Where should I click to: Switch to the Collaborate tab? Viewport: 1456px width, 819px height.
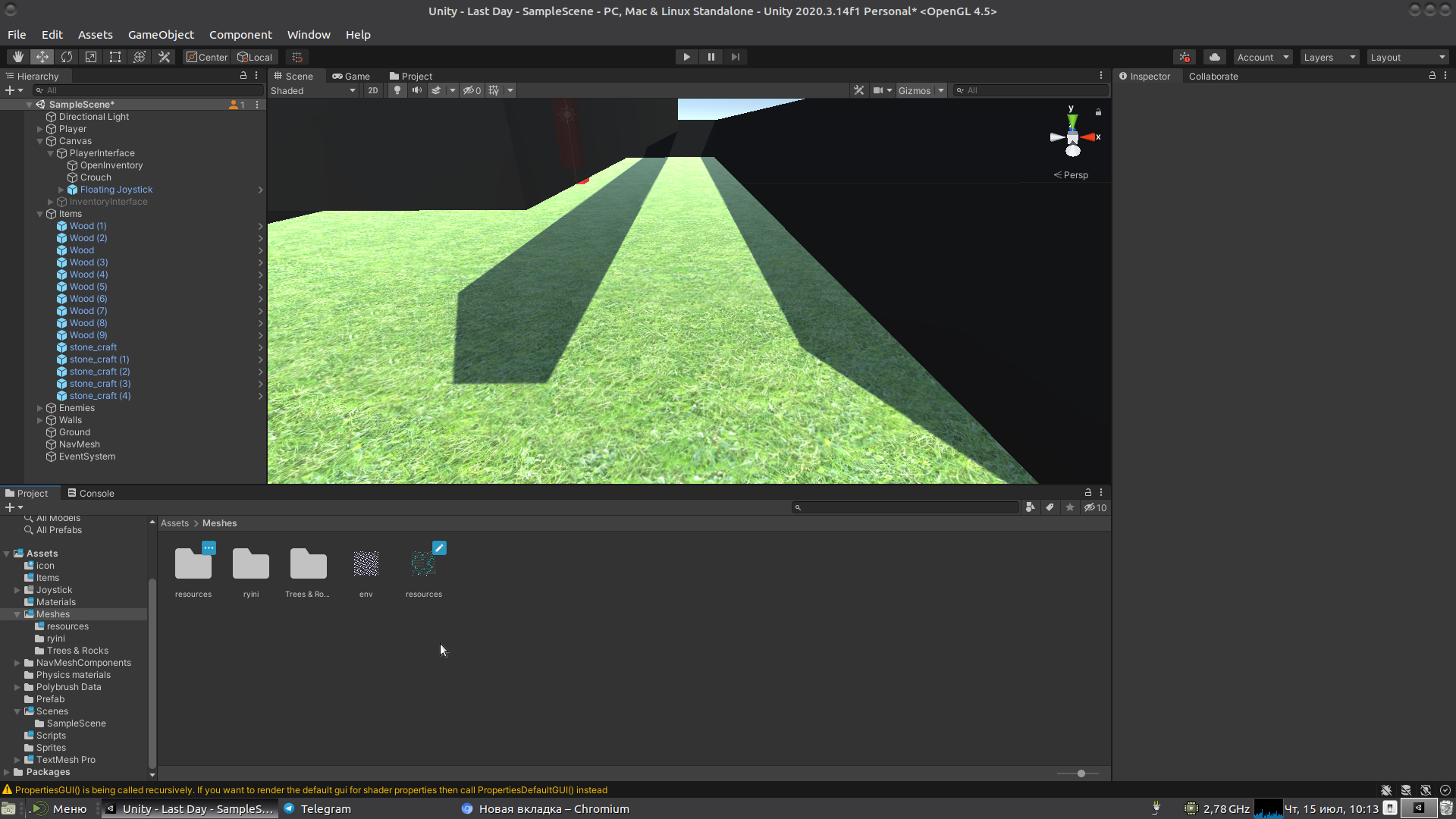point(1213,76)
